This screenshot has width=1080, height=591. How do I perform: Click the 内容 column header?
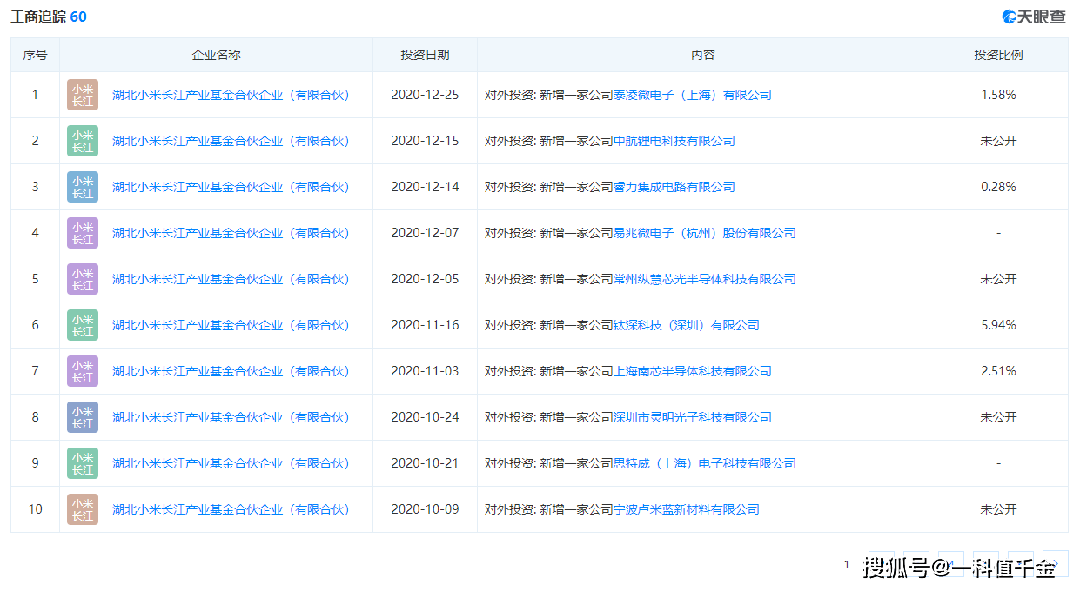coord(703,55)
